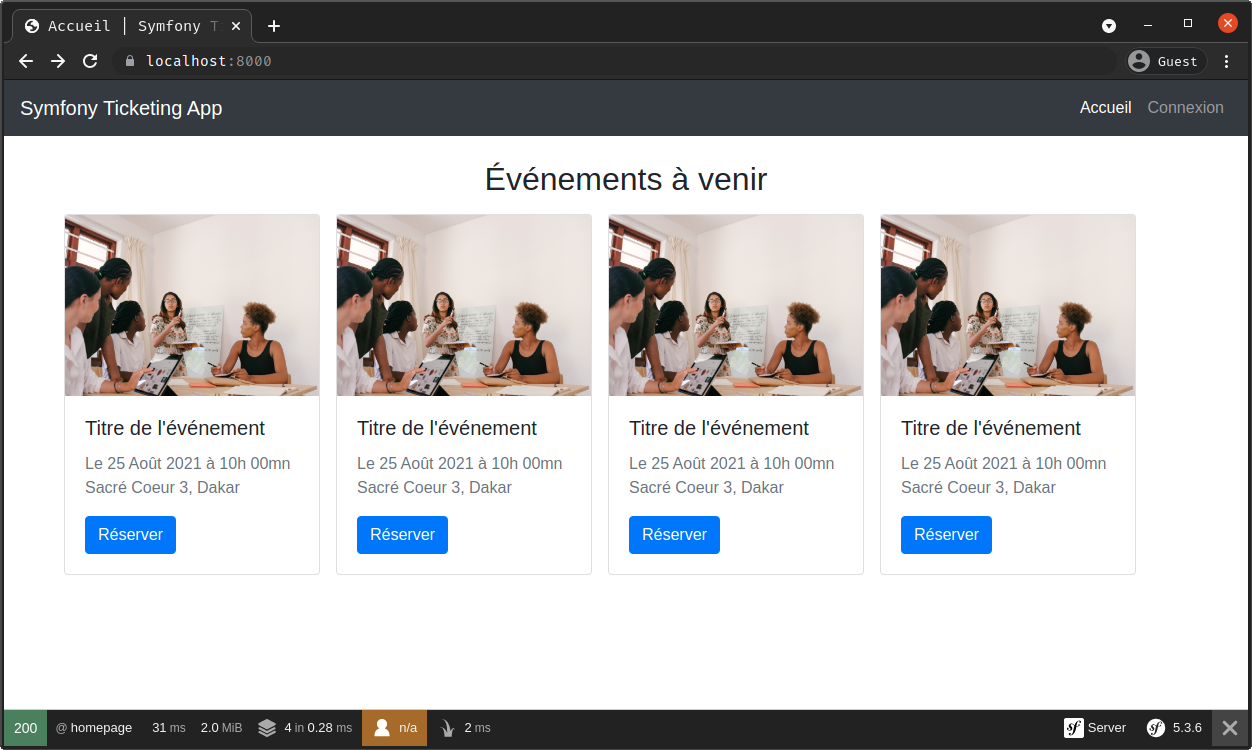The height and width of the screenshot is (750, 1252).
Task: Click the profiler database queries layers icon
Action: 267,728
